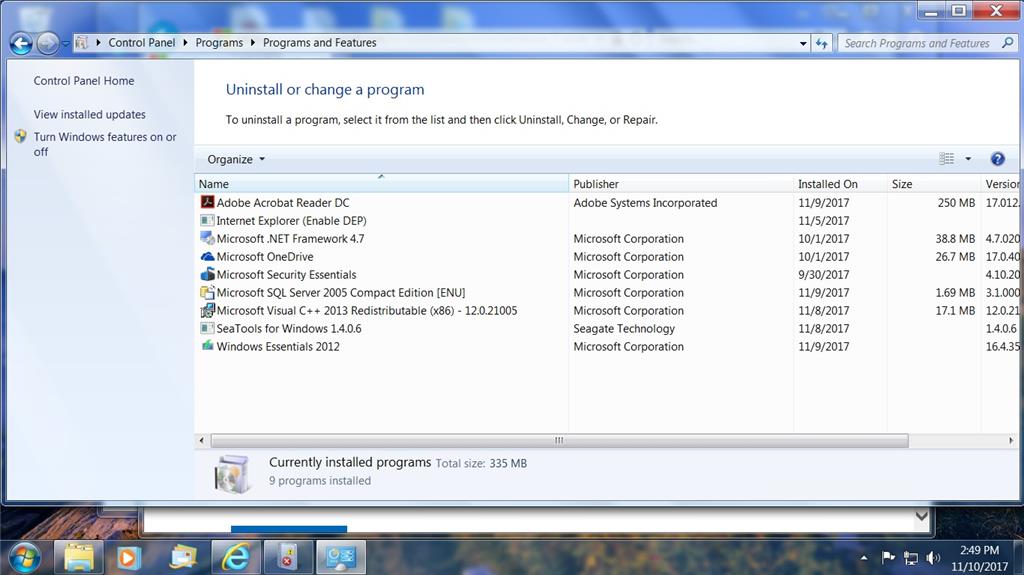Expand the Organize dropdown menu

pos(236,159)
